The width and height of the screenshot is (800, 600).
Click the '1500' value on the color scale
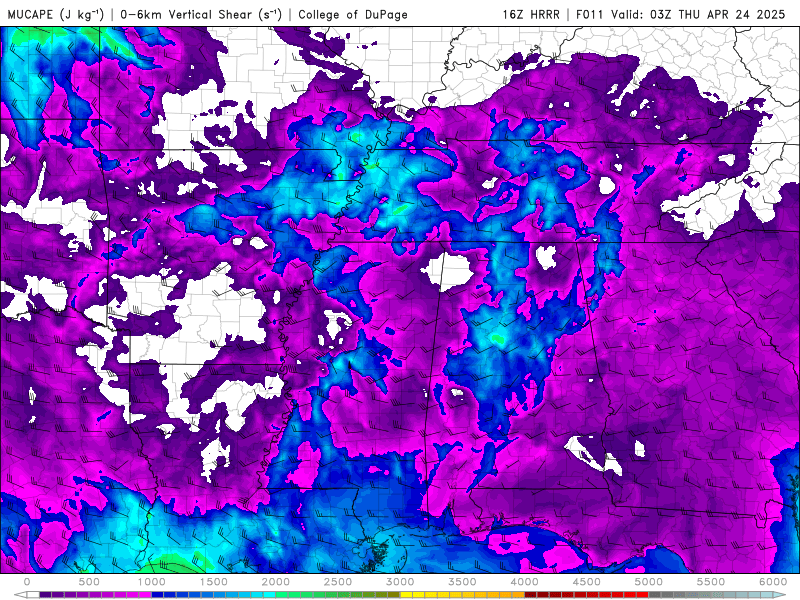click(214, 582)
